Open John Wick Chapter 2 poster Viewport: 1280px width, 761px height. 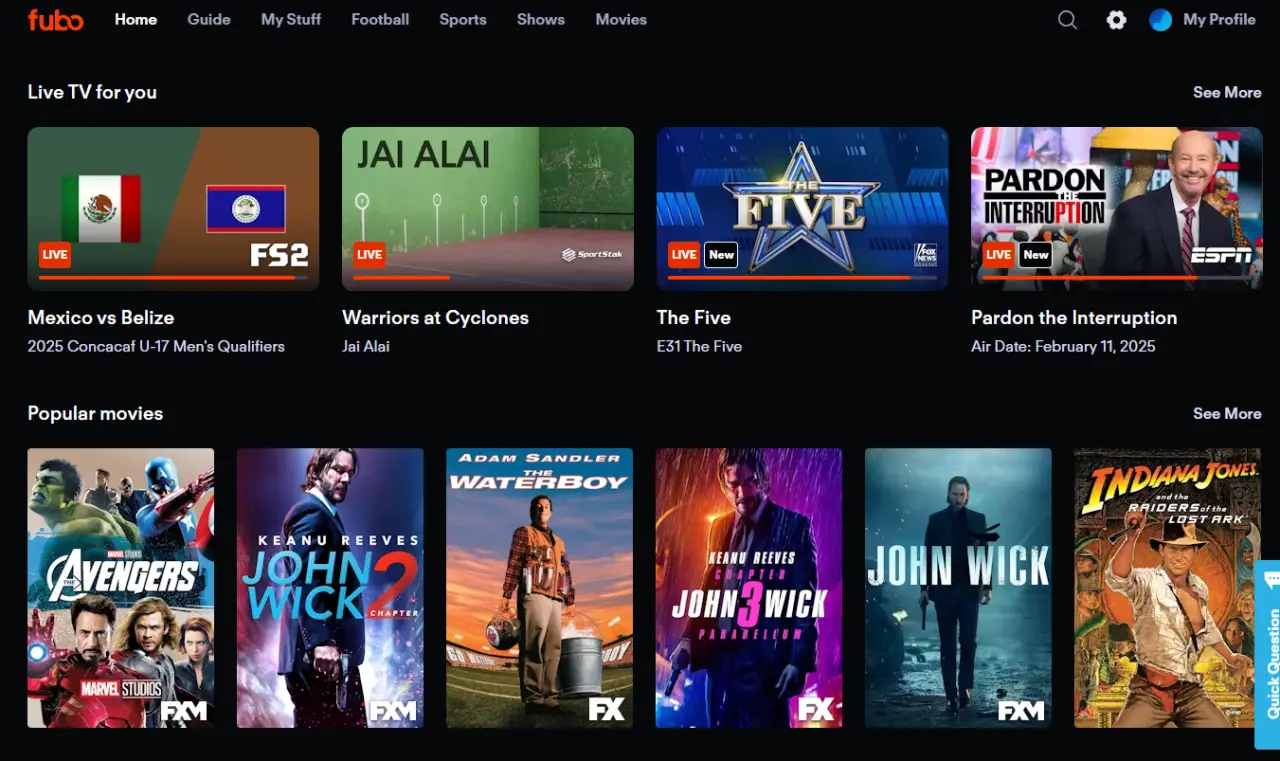[x=330, y=588]
